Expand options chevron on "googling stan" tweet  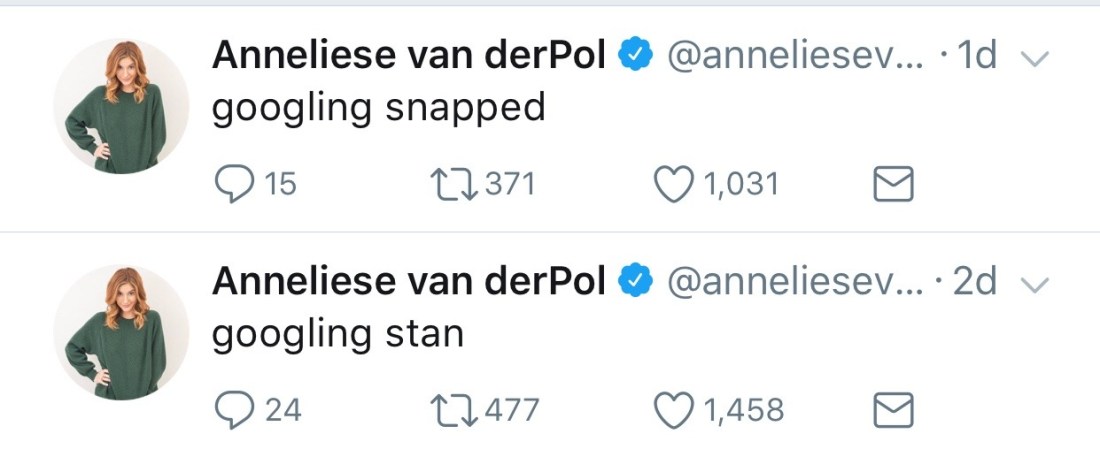click(1036, 285)
